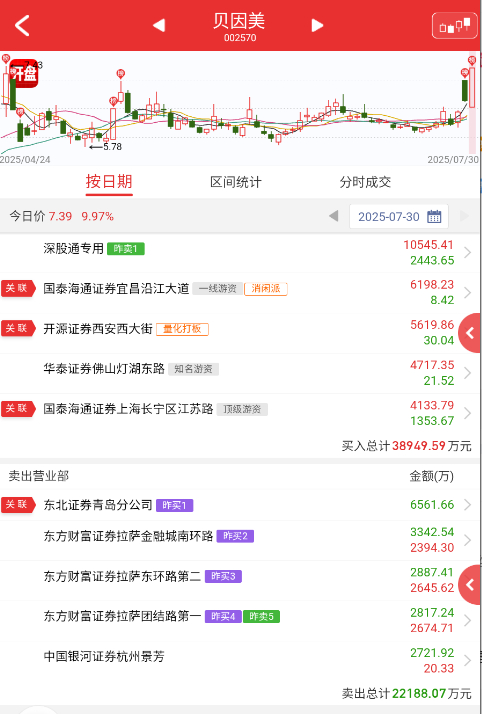The width and height of the screenshot is (482, 714).
Task: Expand 中国银河证券杭州景芳 row chevron
Action: pos(467,661)
